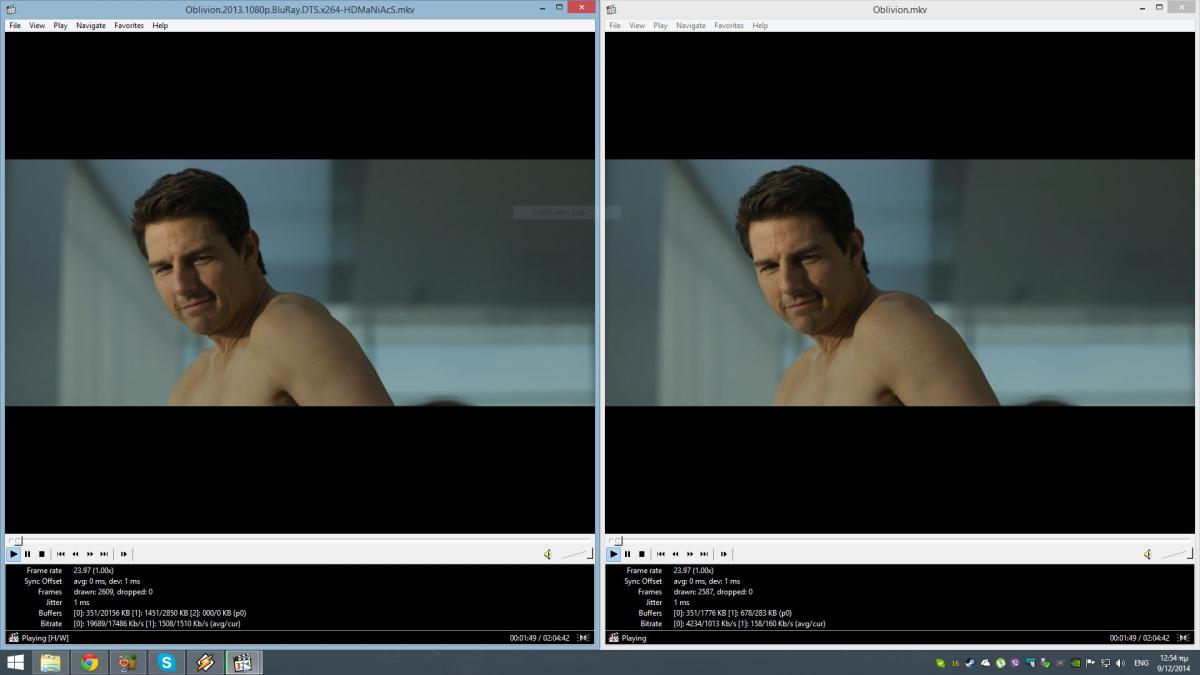Click the Playing status text in right player
1200x675 pixels.
tap(634, 638)
